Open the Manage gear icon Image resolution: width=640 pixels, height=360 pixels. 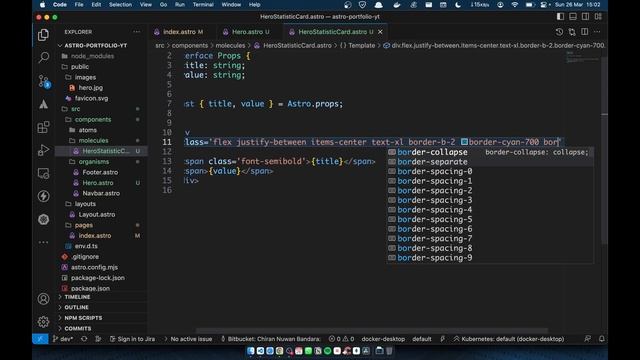pyautogui.click(x=43, y=322)
